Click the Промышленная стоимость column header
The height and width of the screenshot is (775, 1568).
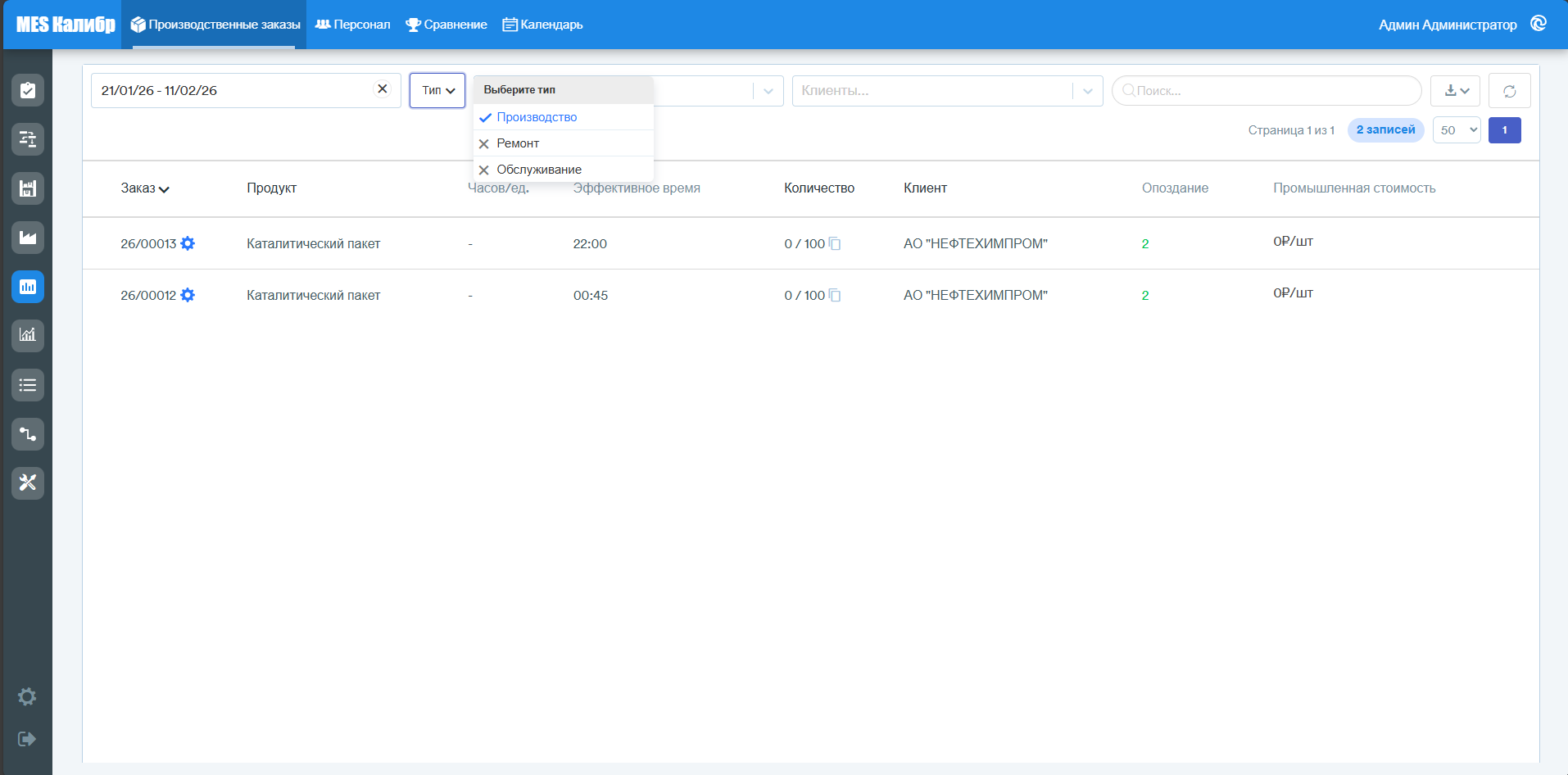tap(1354, 188)
